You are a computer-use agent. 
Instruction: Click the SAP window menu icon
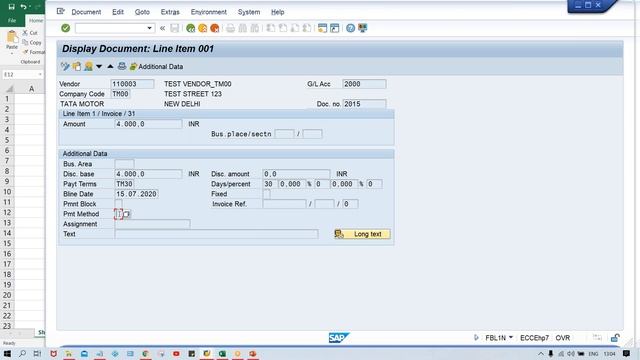(x=61, y=11)
